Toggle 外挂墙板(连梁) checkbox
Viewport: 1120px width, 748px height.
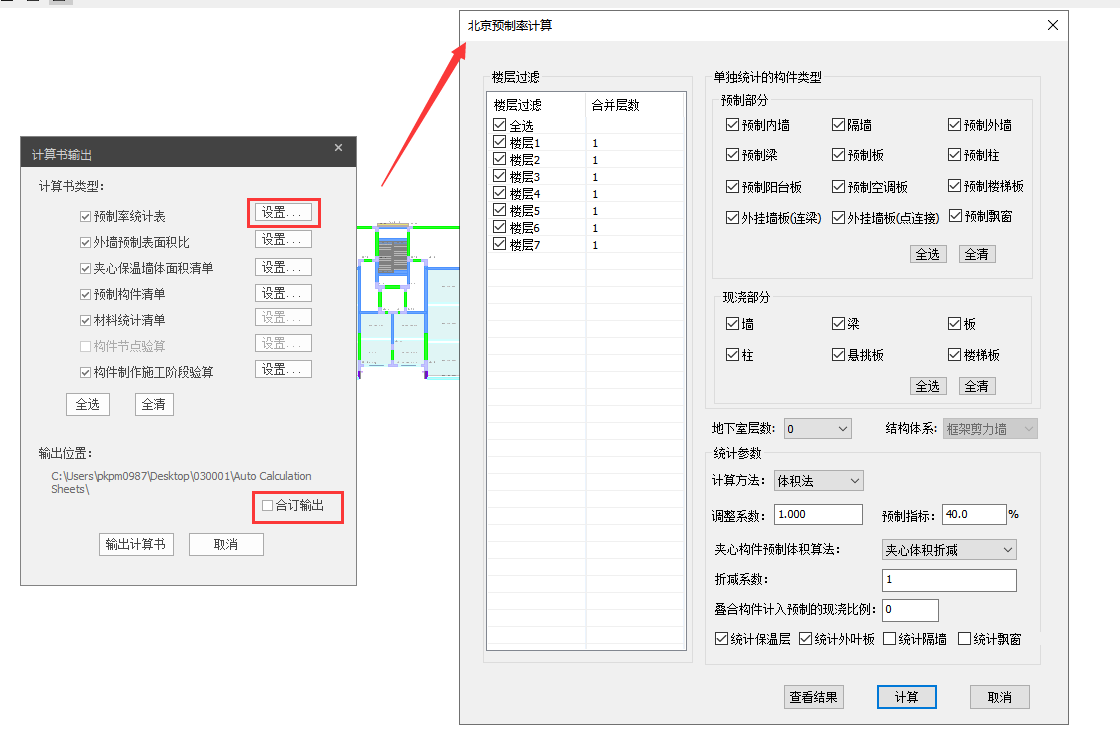[x=732, y=218]
